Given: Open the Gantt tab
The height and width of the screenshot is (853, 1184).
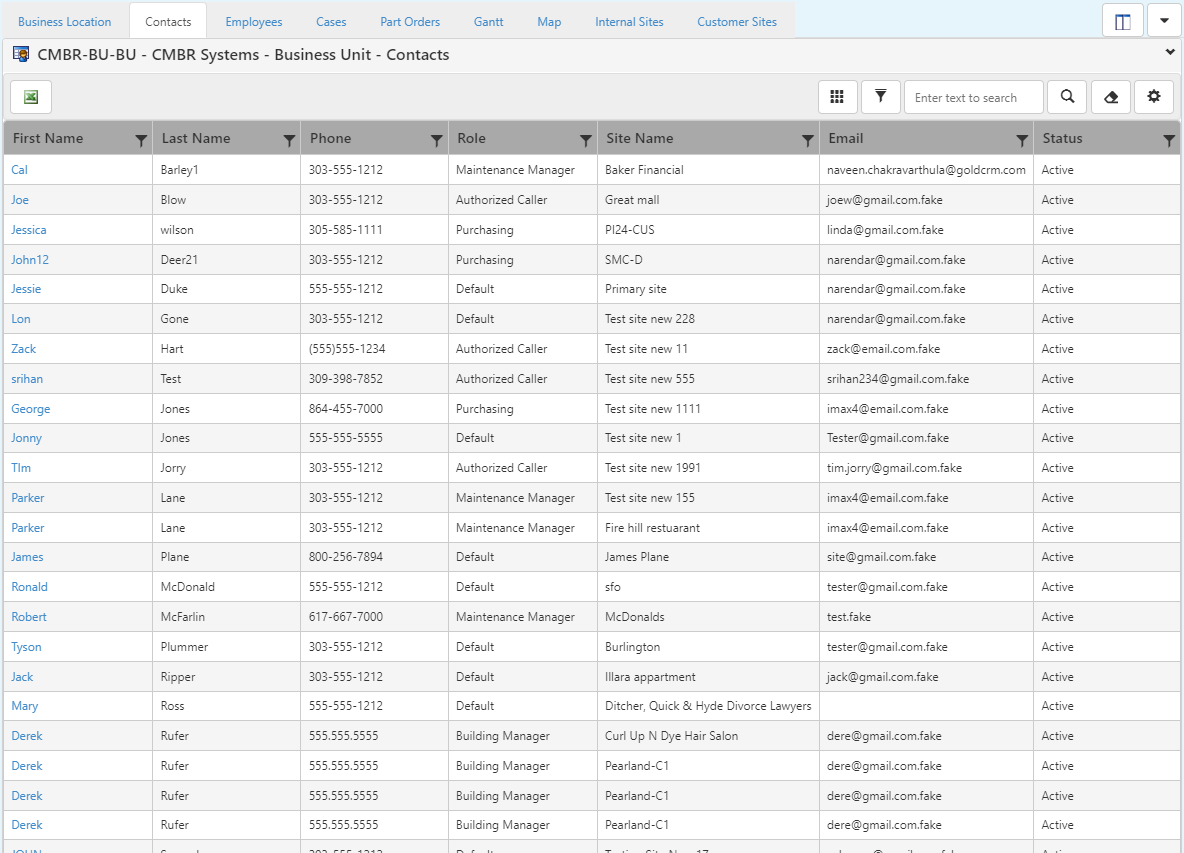Looking at the screenshot, I should [488, 22].
